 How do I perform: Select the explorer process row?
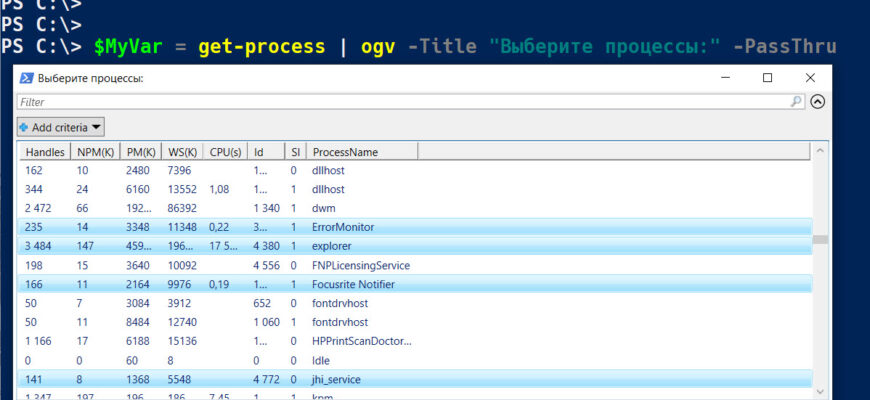(340, 246)
